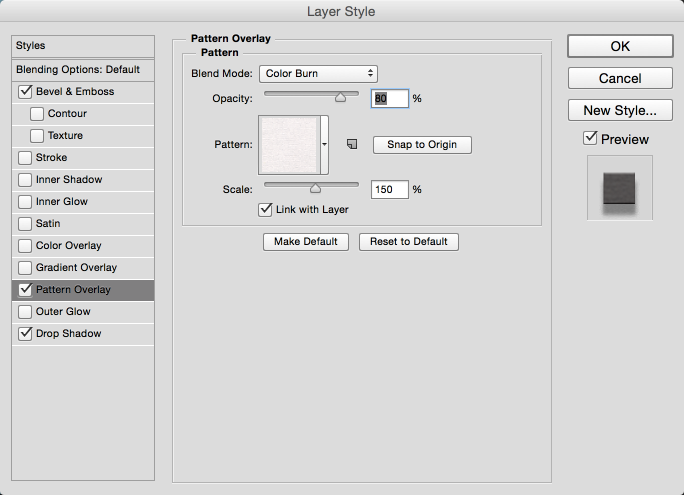The height and width of the screenshot is (495, 684).
Task: Confirm with the OK button
Action: point(620,46)
